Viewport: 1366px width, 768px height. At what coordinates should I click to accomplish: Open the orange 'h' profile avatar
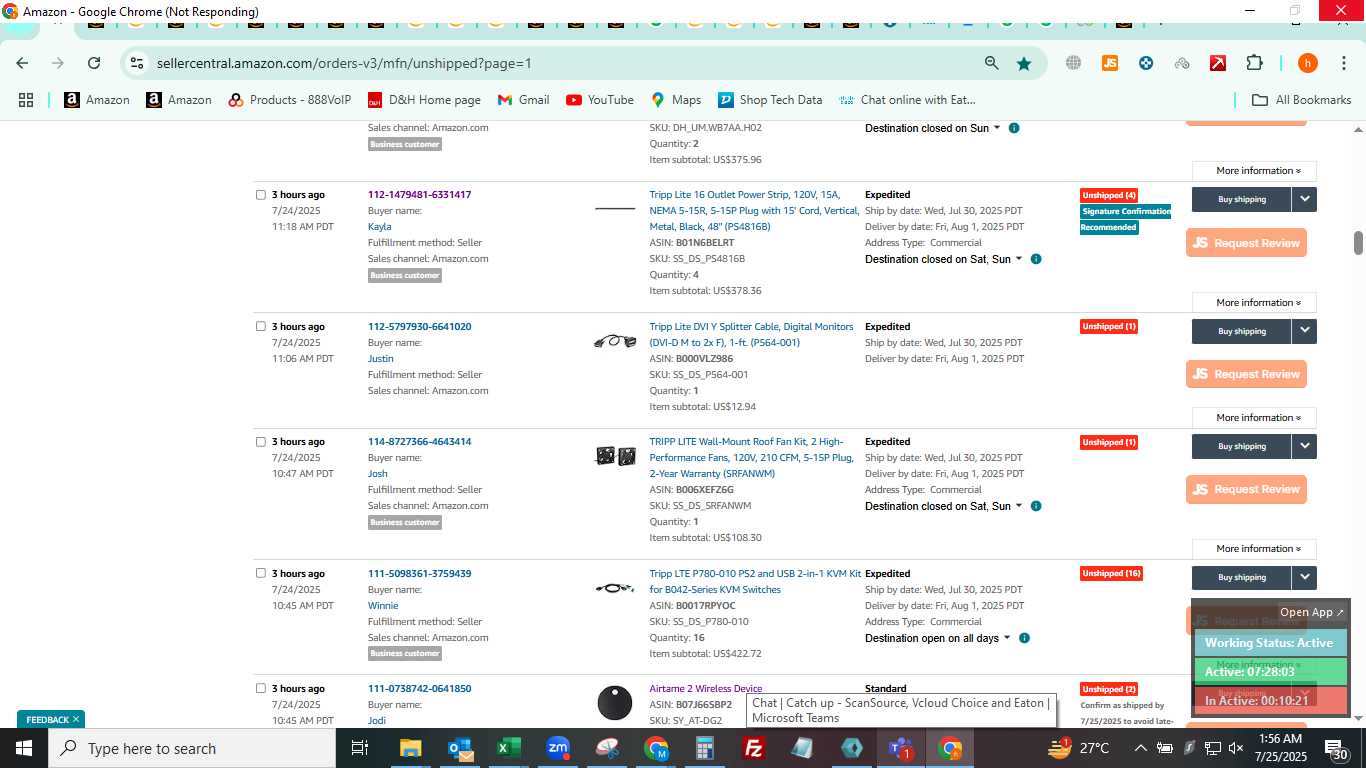pyautogui.click(x=1307, y=63)
